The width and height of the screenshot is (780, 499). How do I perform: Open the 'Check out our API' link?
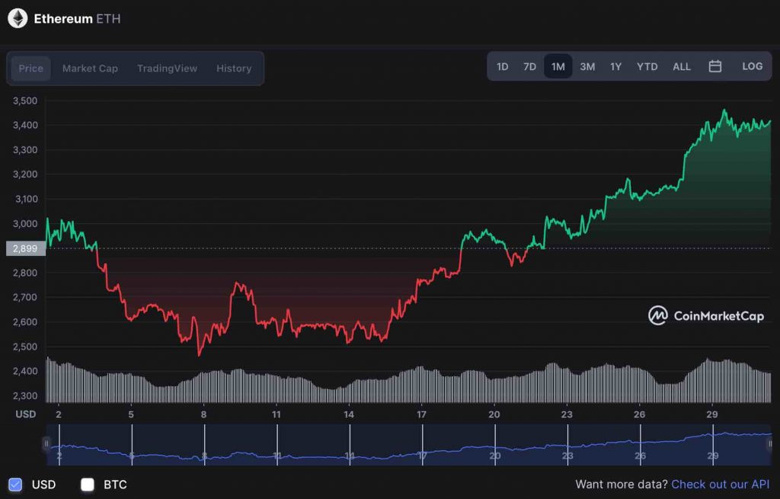[x=720, y=484]
